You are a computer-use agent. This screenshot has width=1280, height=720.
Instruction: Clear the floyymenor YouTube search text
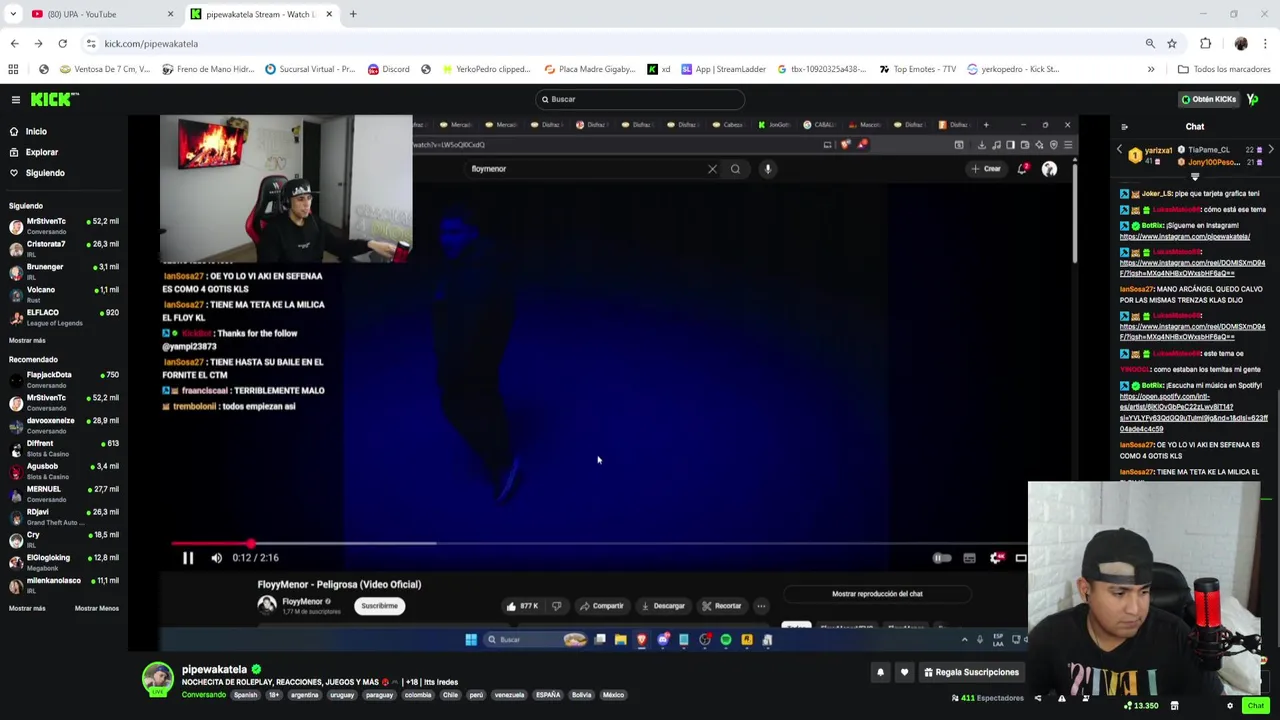712,169
